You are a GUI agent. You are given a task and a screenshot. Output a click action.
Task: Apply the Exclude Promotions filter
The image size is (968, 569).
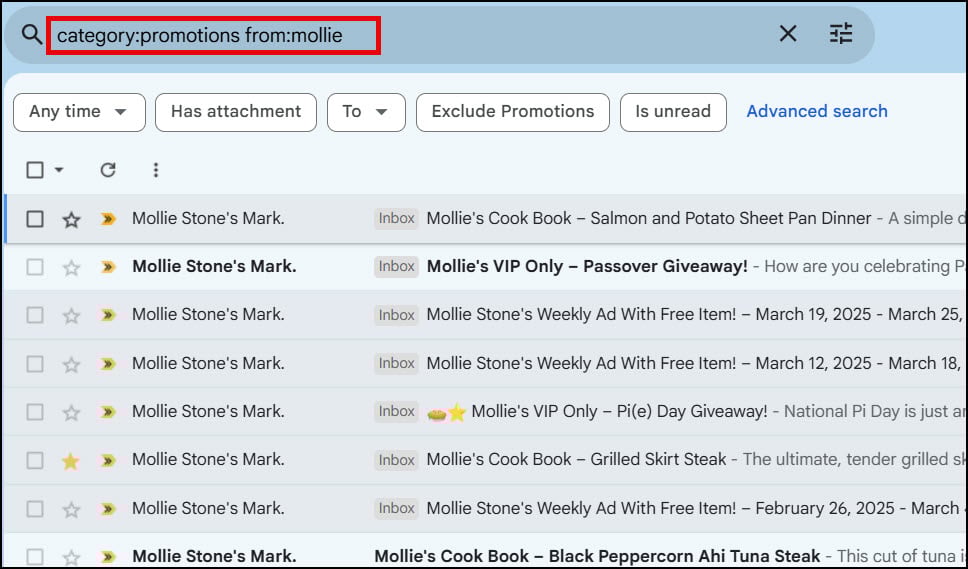[x=513, y=112]
